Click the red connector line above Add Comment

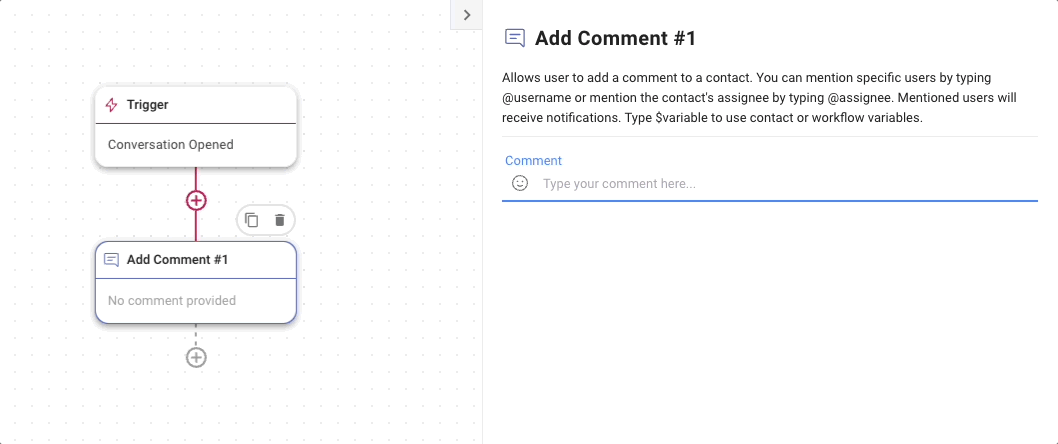pos(196,226)
